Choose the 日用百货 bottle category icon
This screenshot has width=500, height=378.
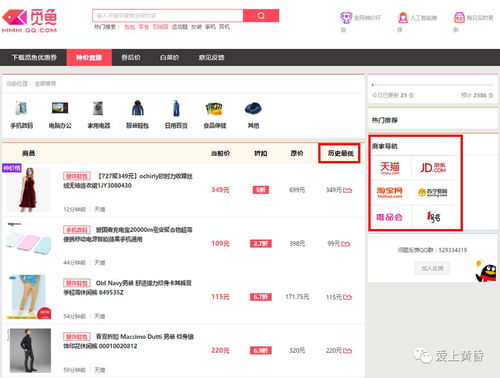[x=176, y=108]
